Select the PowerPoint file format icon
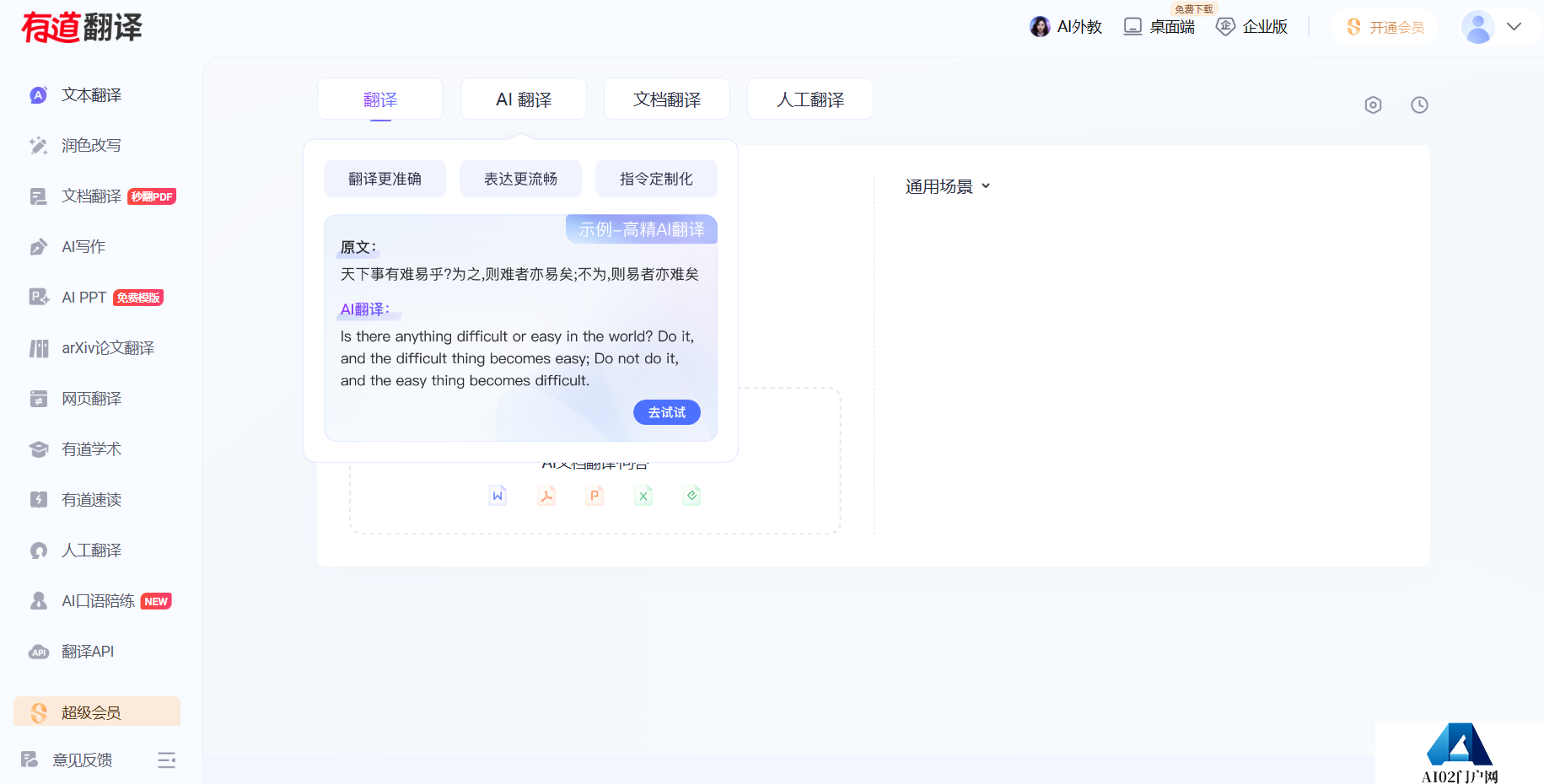This screenshot has width=1544, height=784. [x=594, y=496]
